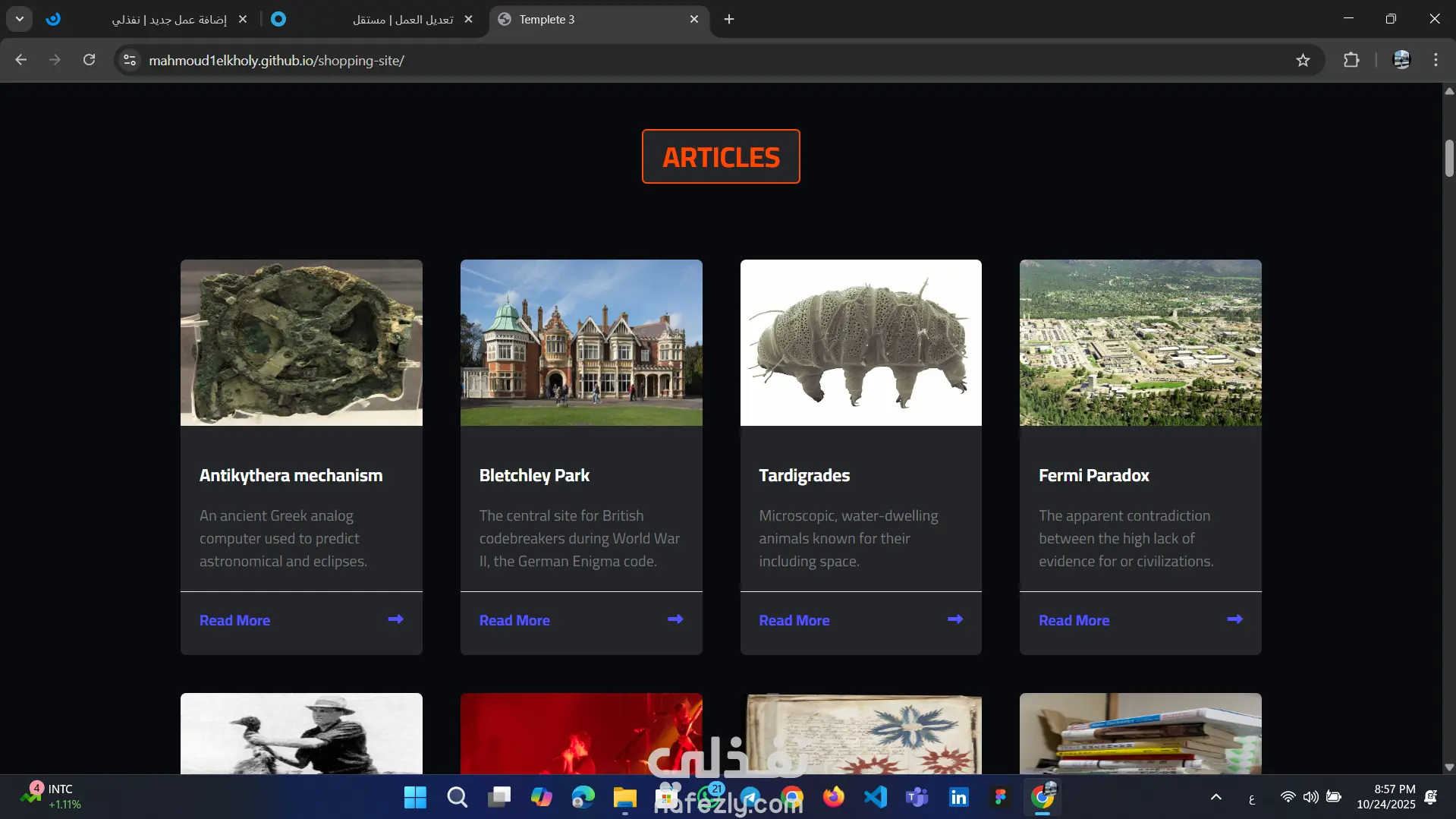Open Microsoft Teams from the taskbar
This screenshot has width=1456, height=819.
pyautogui.click(x=917, y=797)
